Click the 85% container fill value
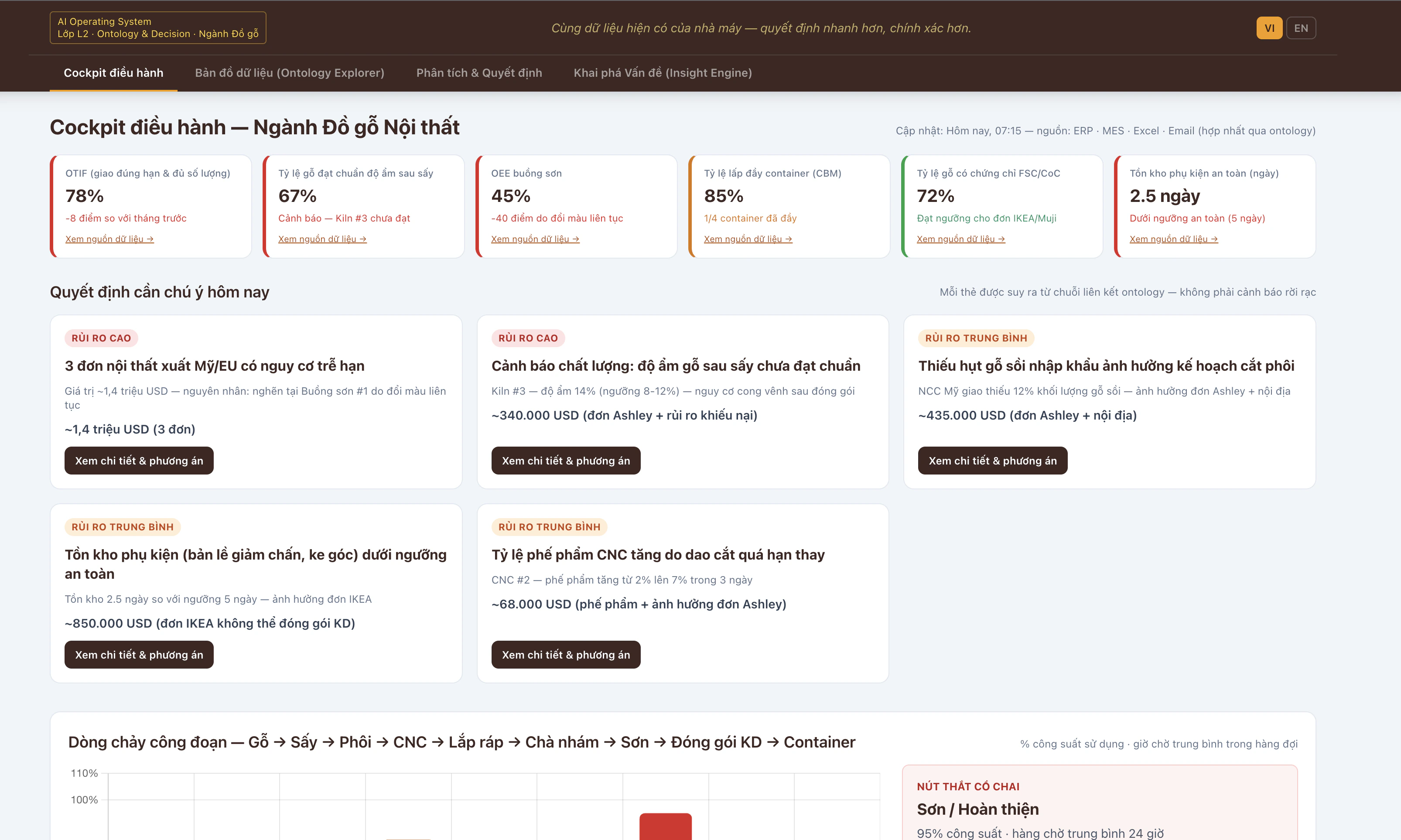The width and height of the screenshot is (1401, 840). tap(724, 196)
